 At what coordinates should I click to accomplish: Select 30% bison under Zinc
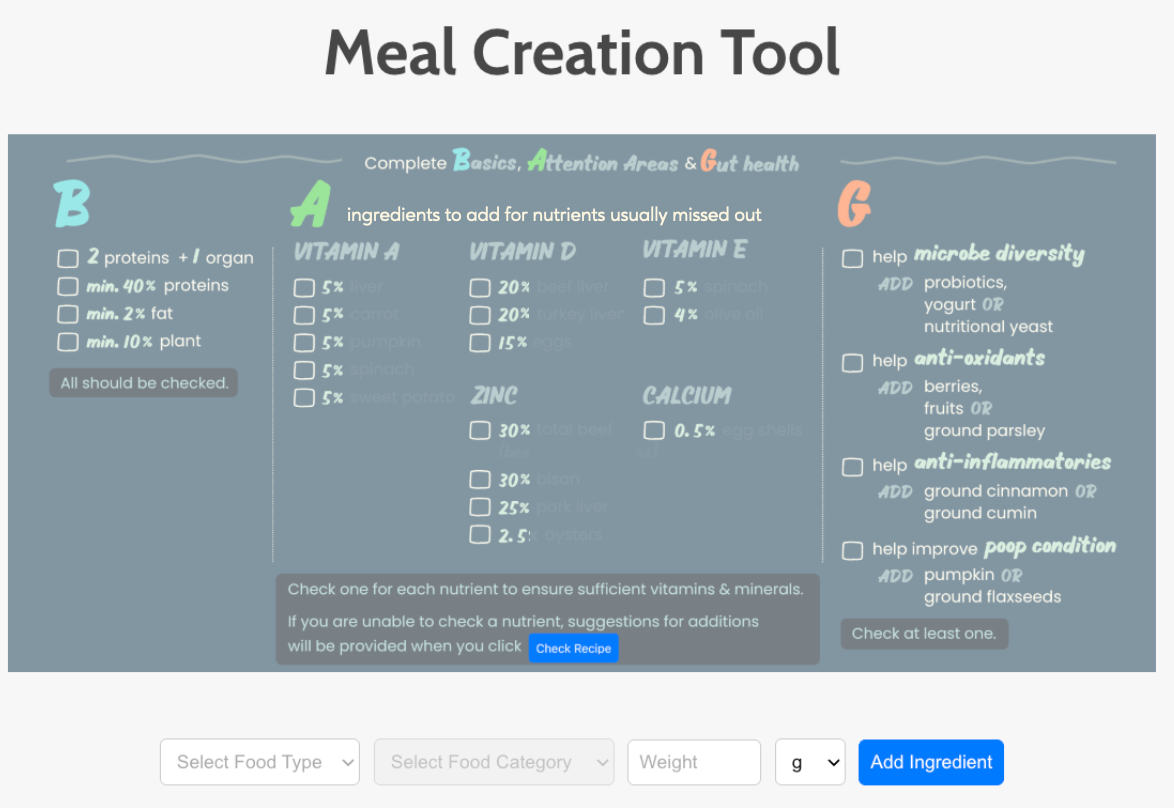point(480,480)
